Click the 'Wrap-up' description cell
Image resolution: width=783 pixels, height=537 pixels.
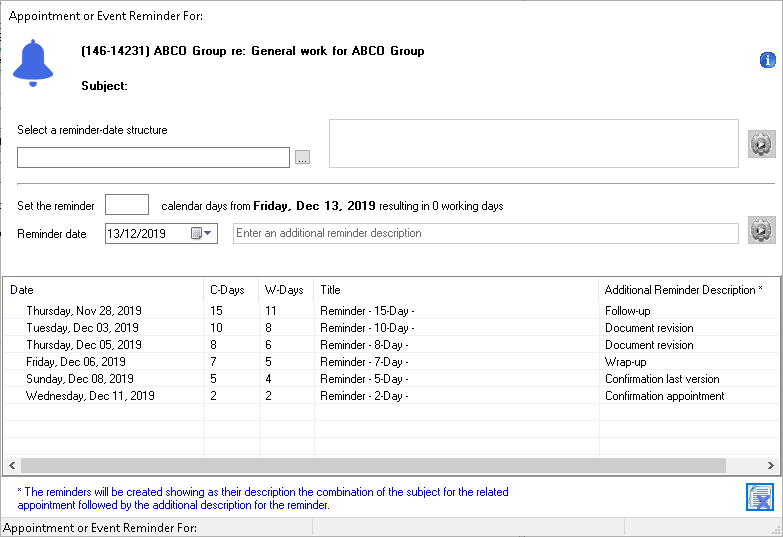(x=625, y=362)
